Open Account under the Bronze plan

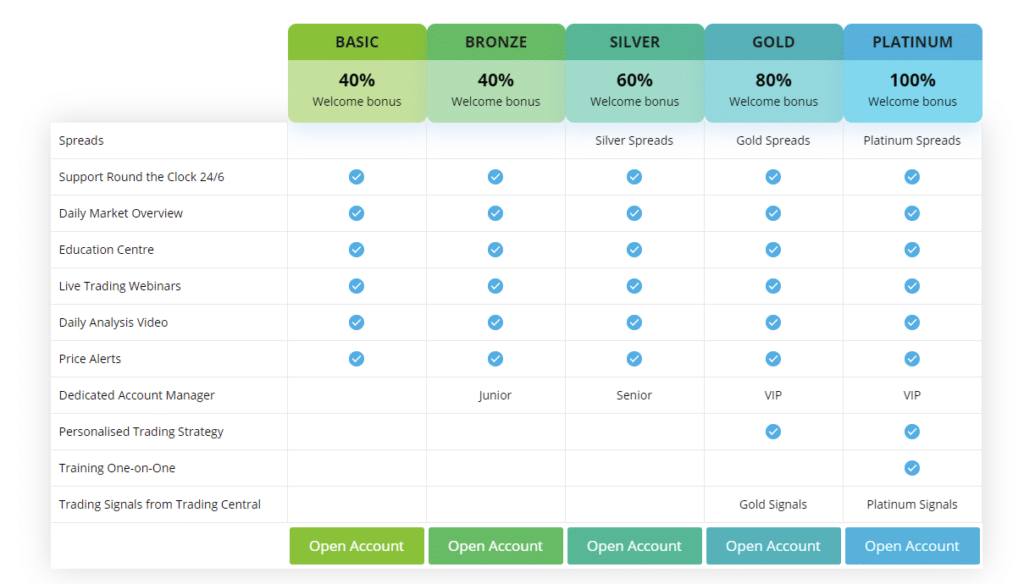[495, 545]
